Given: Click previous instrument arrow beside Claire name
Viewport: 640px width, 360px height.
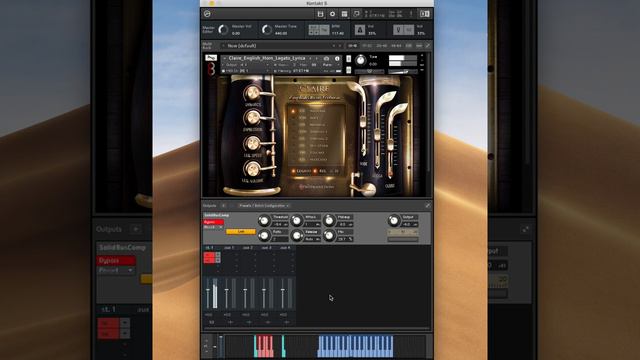Looking at the screenshot, I should tap(311, 59).
